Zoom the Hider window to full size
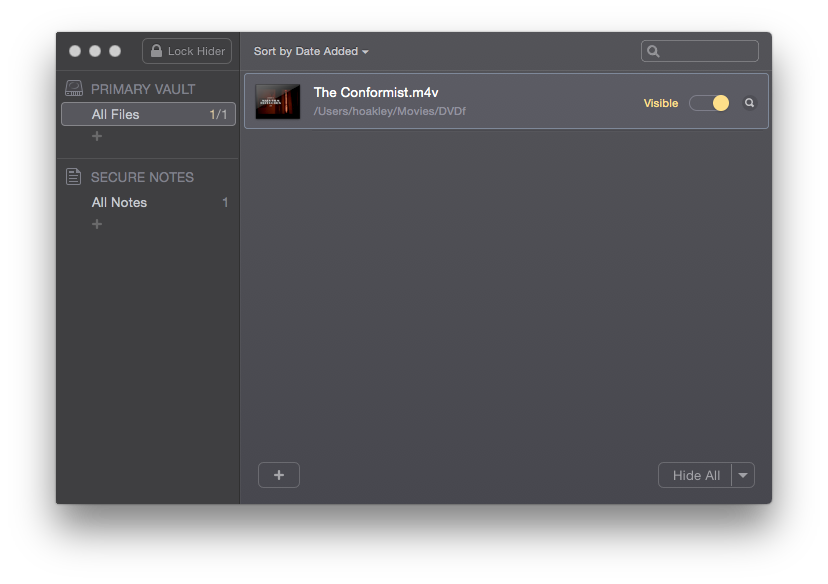This screenshot has height=584, width=828. click(115, 51)
